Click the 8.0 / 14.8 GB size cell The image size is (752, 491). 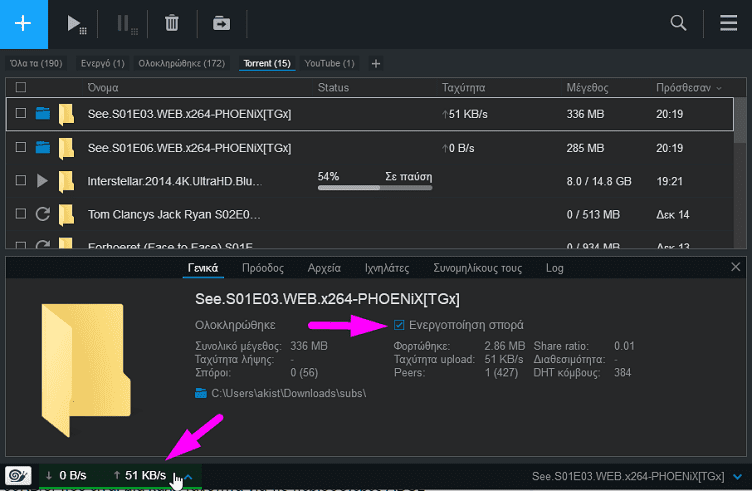pyautogui.click(x=599, y=181)
